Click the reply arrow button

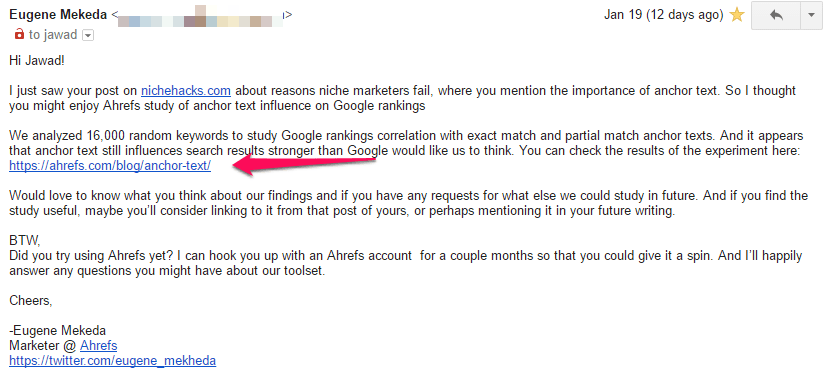pos(776,15)
